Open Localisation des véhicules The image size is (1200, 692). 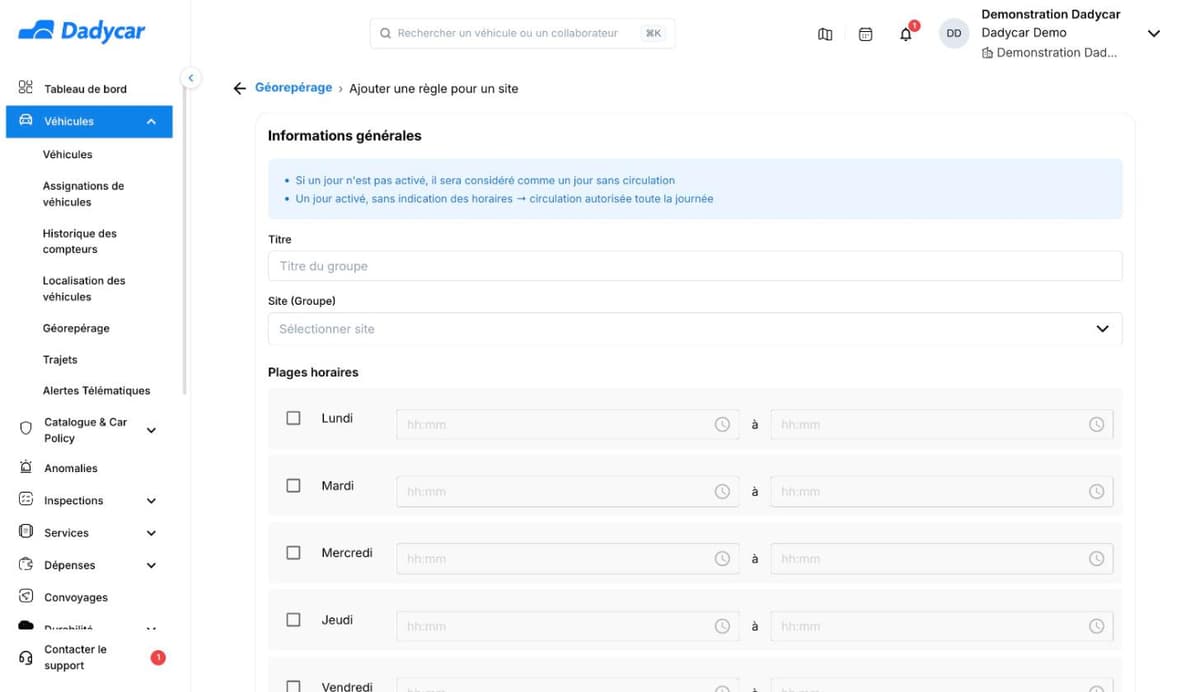84,289
